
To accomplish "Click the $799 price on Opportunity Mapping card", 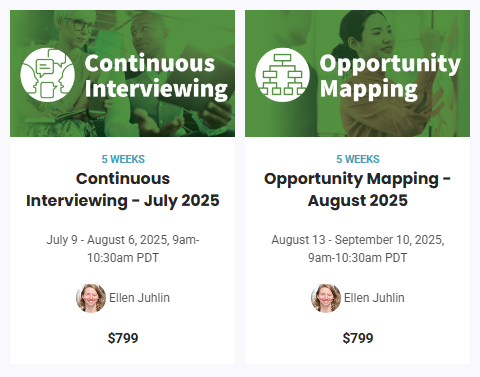I will click(x=358, y=338).
